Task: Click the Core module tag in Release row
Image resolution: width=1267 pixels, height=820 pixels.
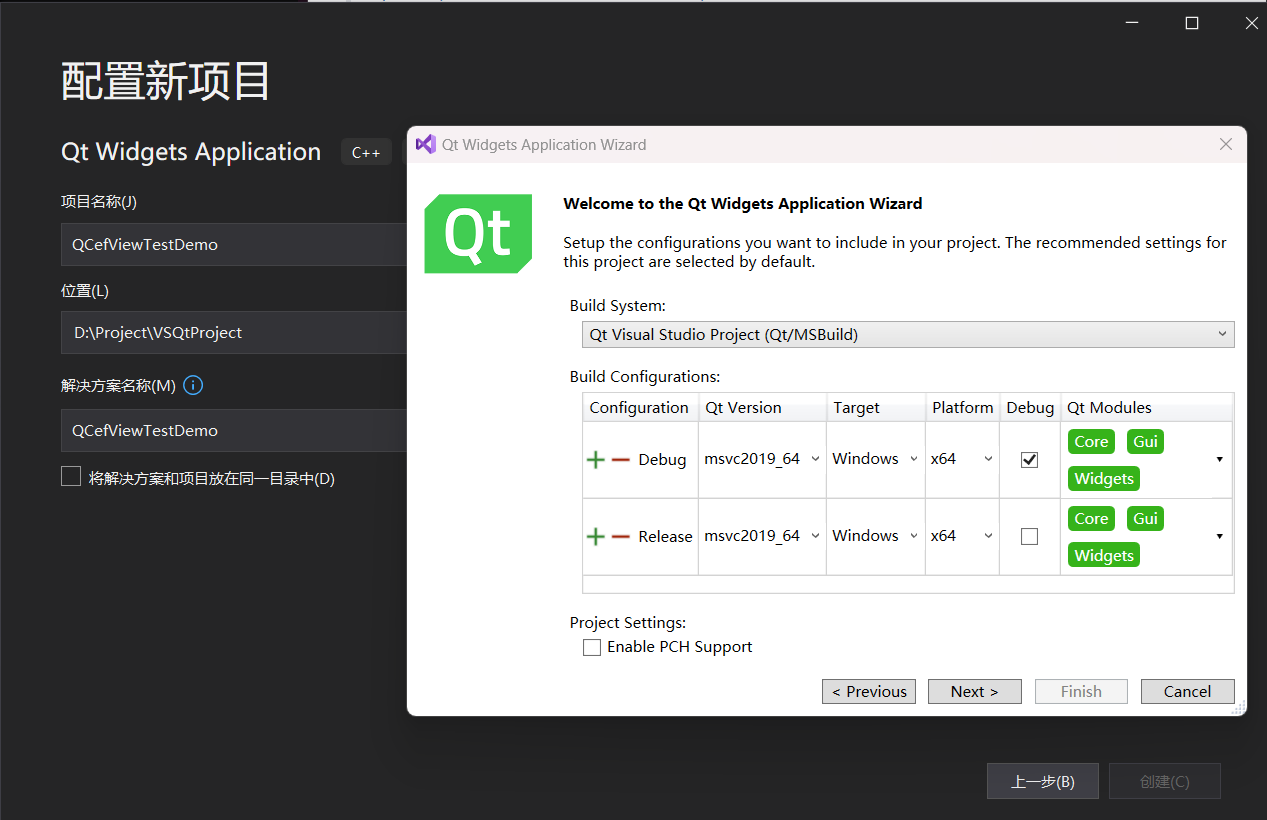Action: 1091,519
